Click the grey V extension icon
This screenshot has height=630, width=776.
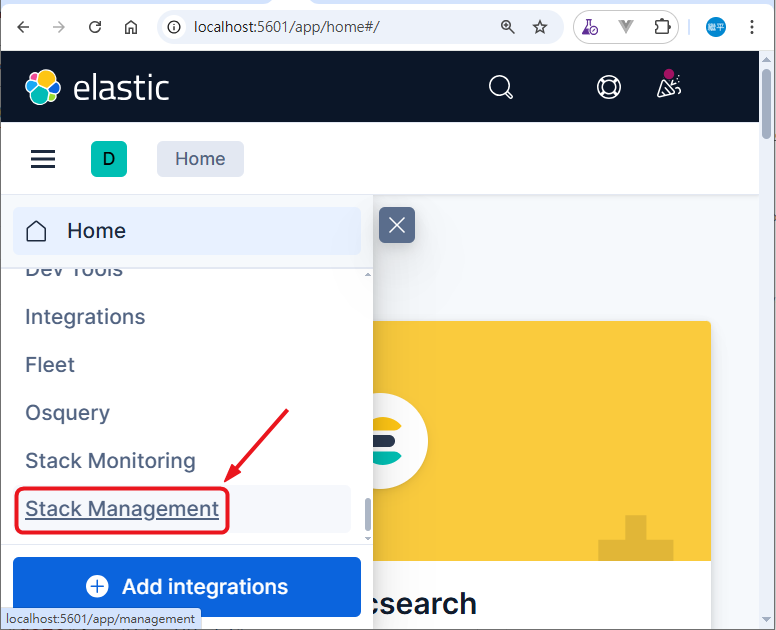[626, 27]
